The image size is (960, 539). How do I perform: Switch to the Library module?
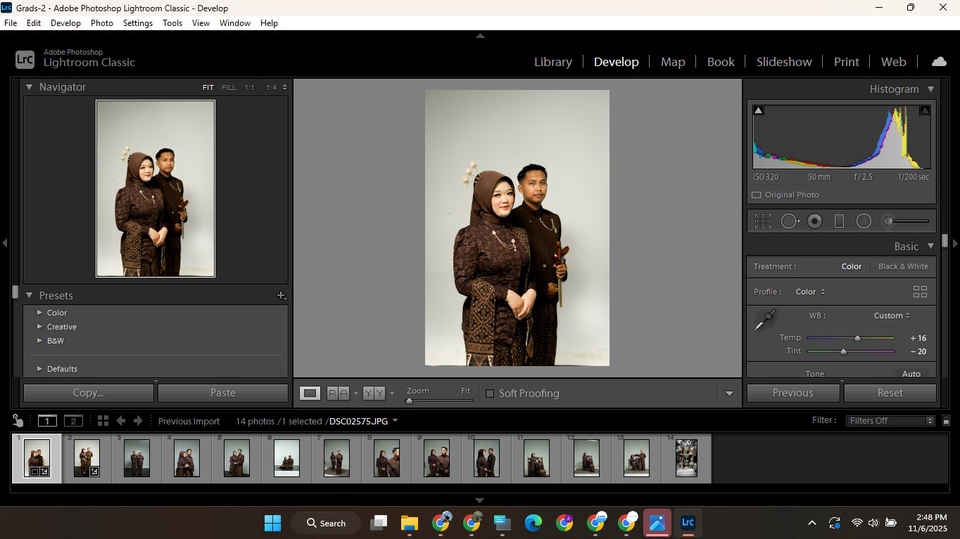click(553, 62)
